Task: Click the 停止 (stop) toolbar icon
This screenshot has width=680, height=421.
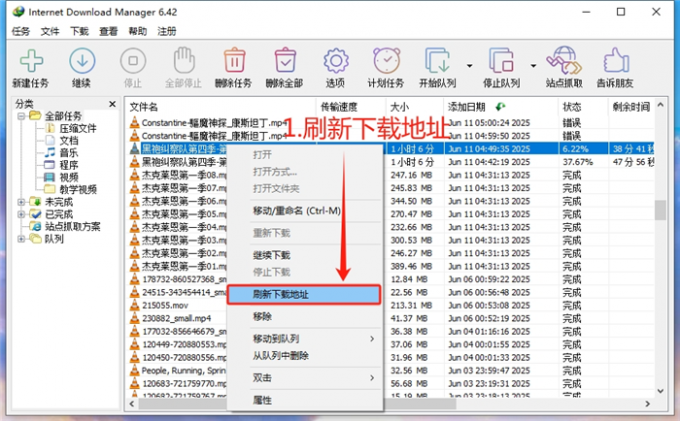Action: (x=133, y=61)
